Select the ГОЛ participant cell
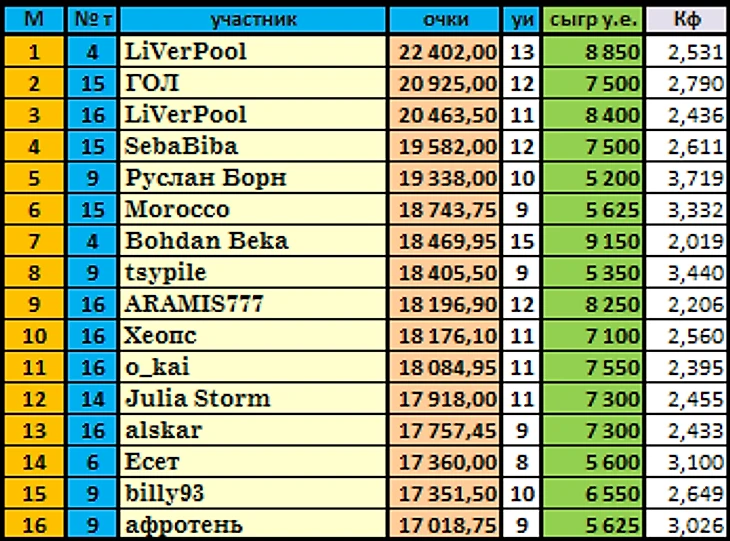The height and width of the screenshot is (541, 730). [253, 83]
